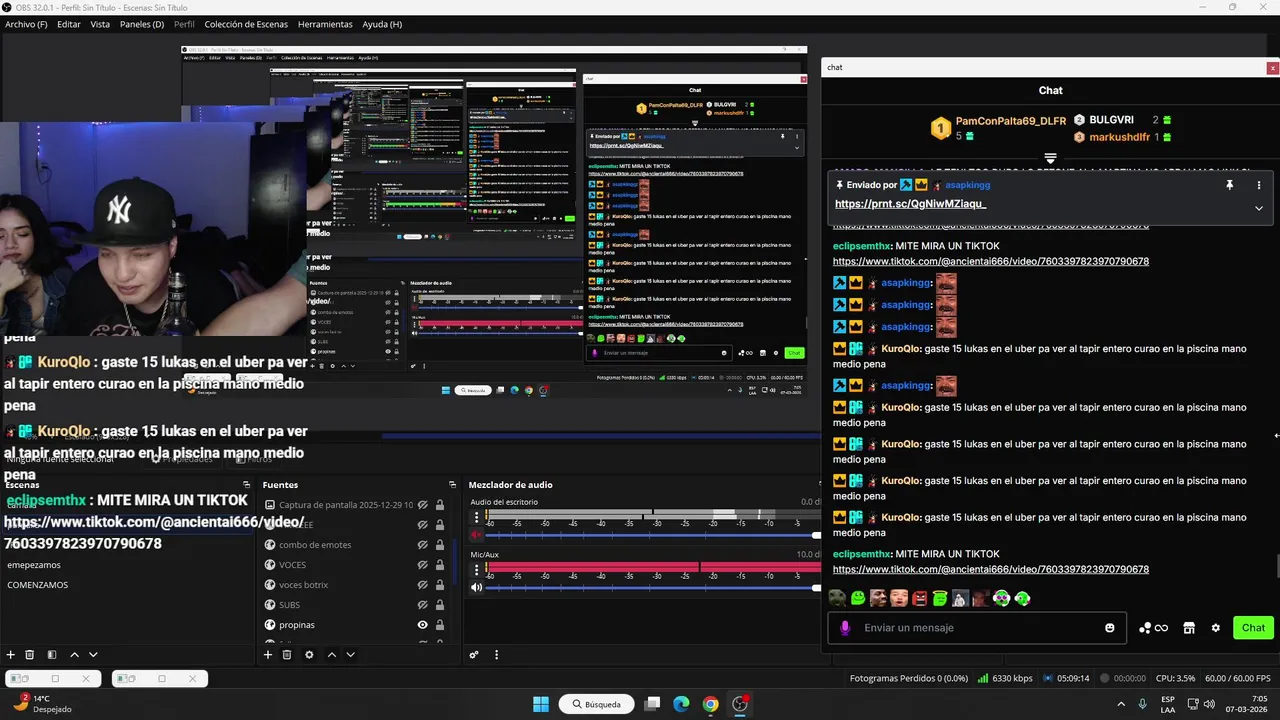The width and height of the screenshot is (1280, 720).
Task: Open chat shop store icon
Action: point(1189,628)
